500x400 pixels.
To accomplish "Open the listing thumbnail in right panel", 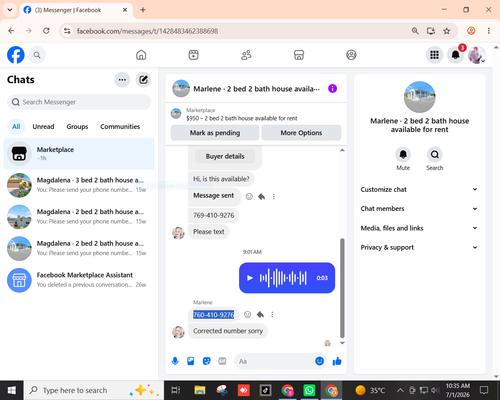I will coord(419,97).
